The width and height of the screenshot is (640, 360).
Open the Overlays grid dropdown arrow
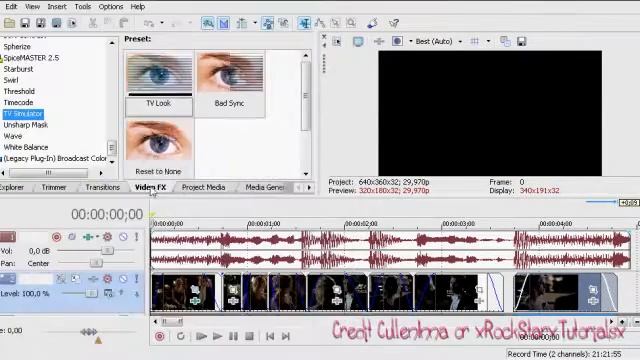click(x=488, y=41)
